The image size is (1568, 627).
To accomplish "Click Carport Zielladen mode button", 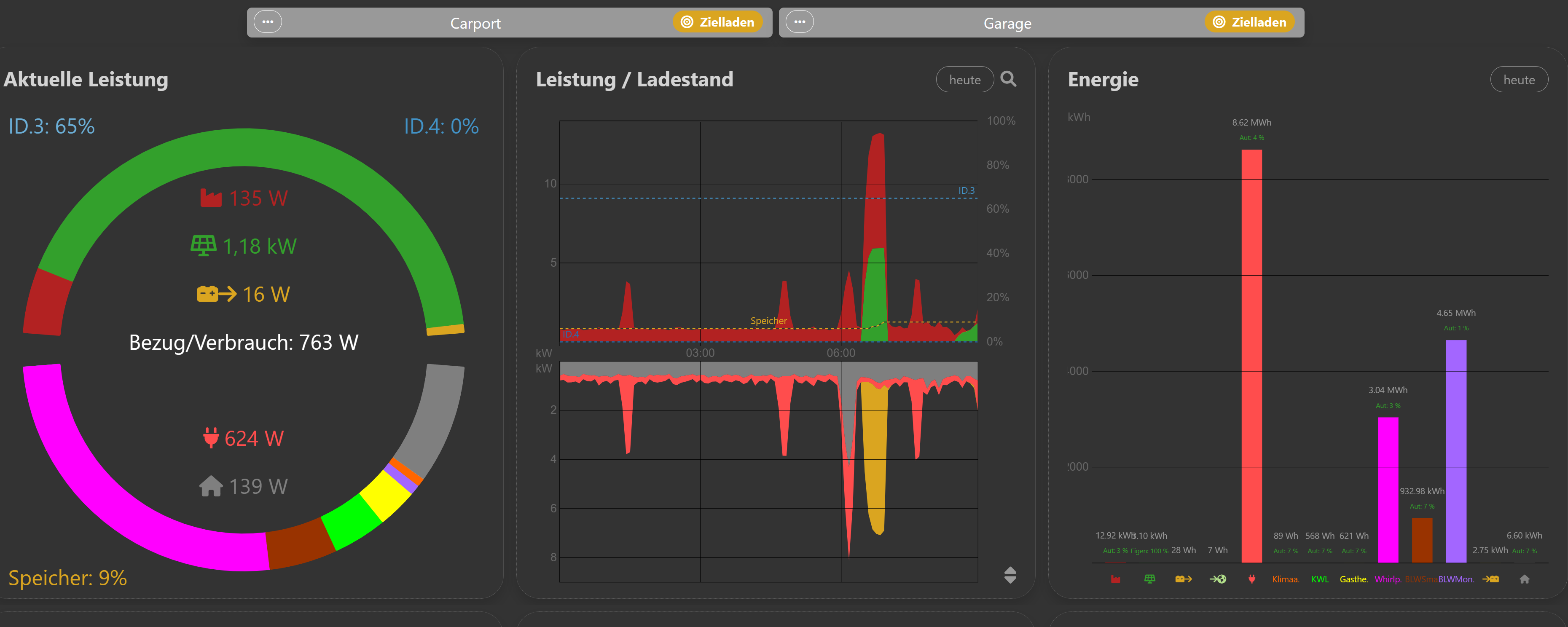I will click(718, 22).
